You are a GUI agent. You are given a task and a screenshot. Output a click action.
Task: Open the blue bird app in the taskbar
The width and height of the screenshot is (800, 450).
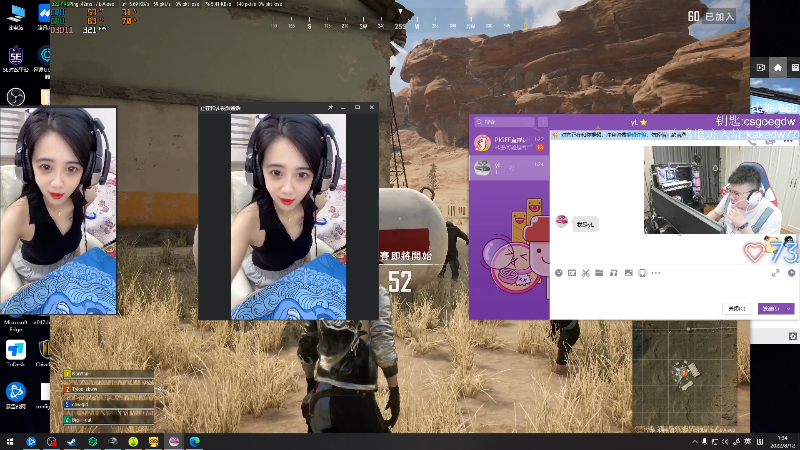pos(31,442)
